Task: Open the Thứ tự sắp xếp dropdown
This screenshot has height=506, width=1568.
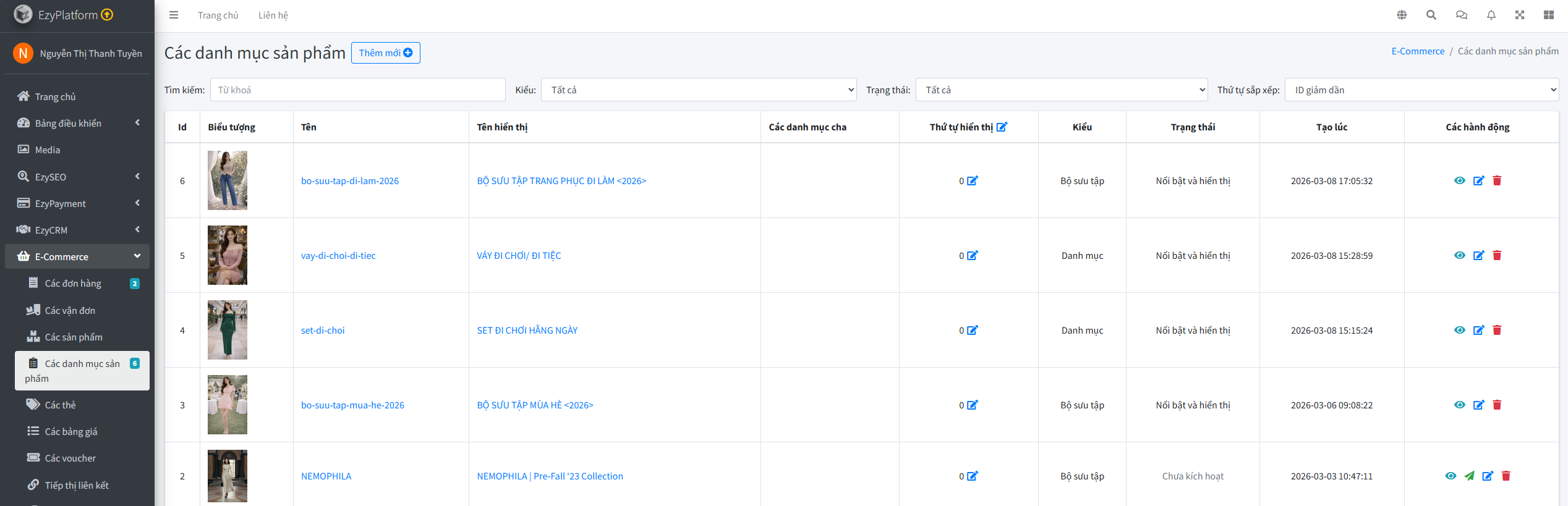Action: (1421, 90)
